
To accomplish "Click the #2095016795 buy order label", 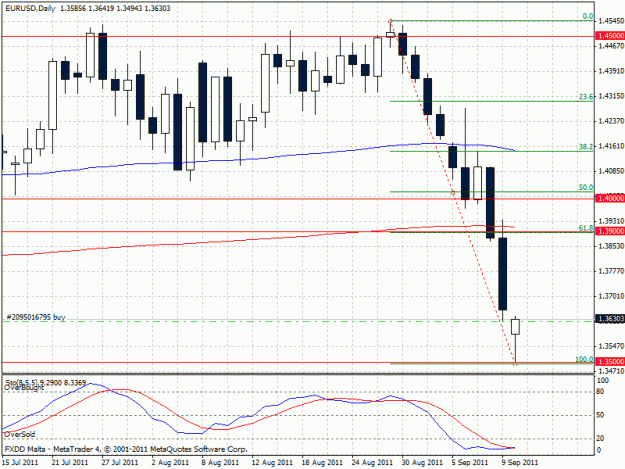I will click(36, 317).
